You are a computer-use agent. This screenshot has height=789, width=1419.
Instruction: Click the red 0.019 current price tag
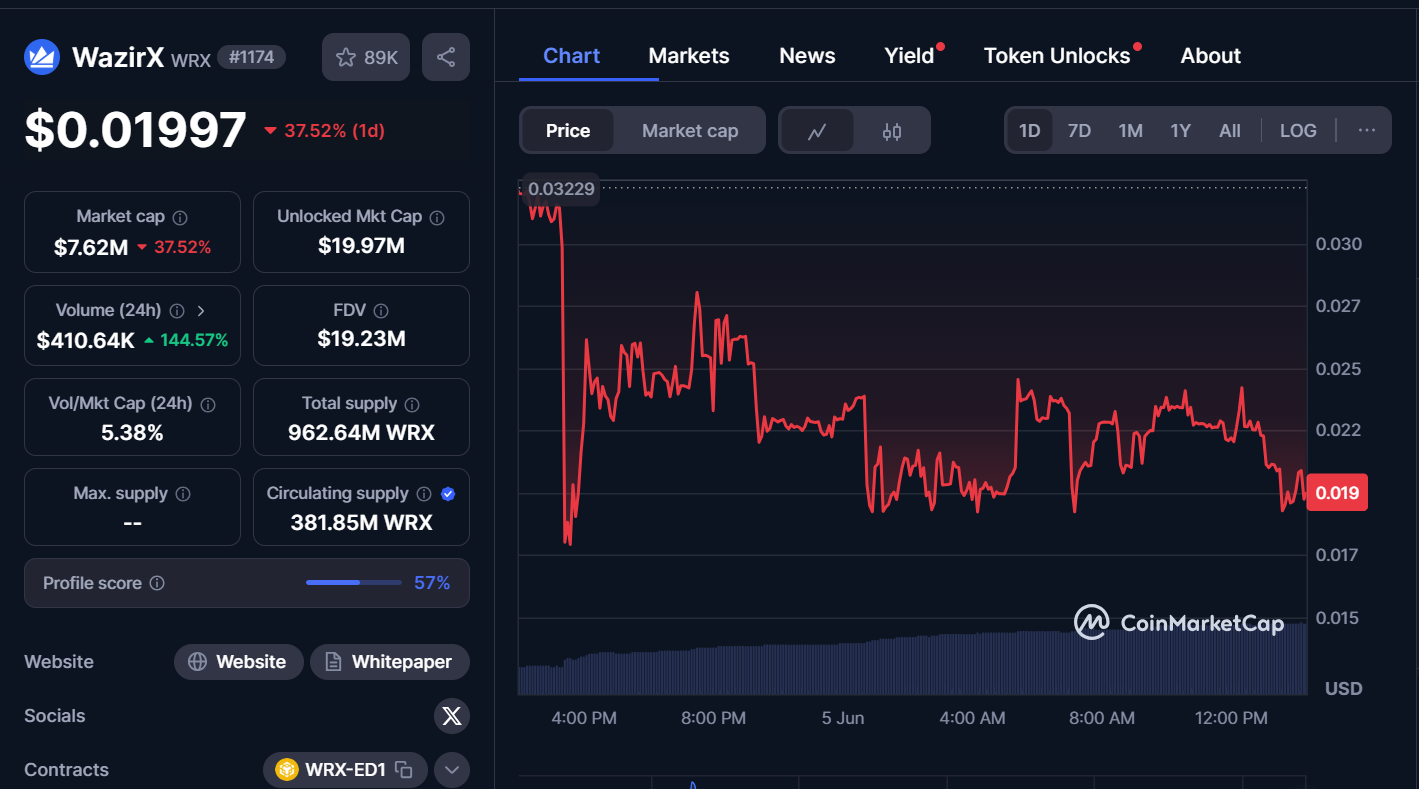pyautogui.click(x=1337, y=493)
